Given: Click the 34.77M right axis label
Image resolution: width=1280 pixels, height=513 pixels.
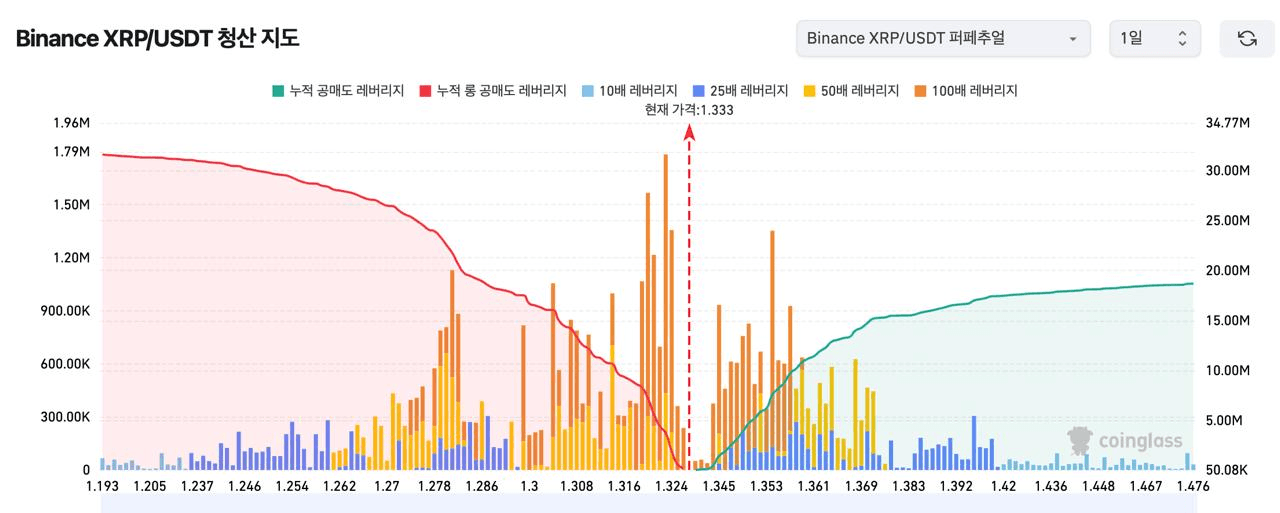Looking at the screenshot, I should [1229, 123].
